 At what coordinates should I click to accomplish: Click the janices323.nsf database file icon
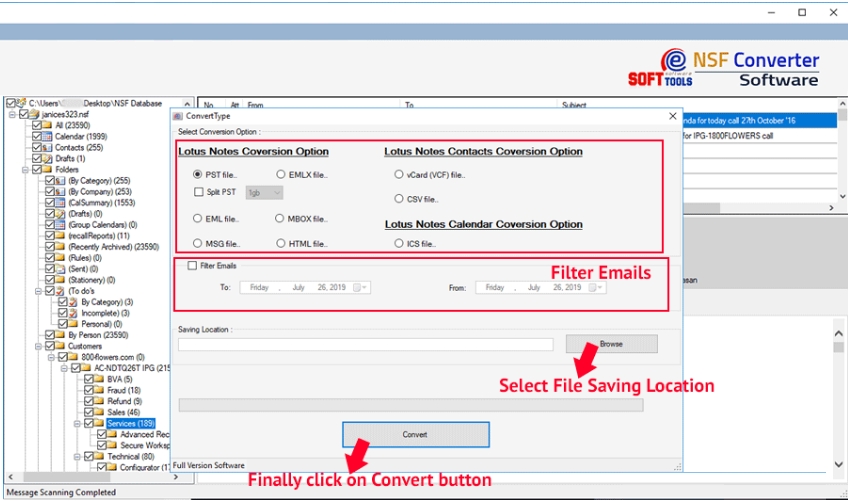pyautogui.click(x=36, y=114)
